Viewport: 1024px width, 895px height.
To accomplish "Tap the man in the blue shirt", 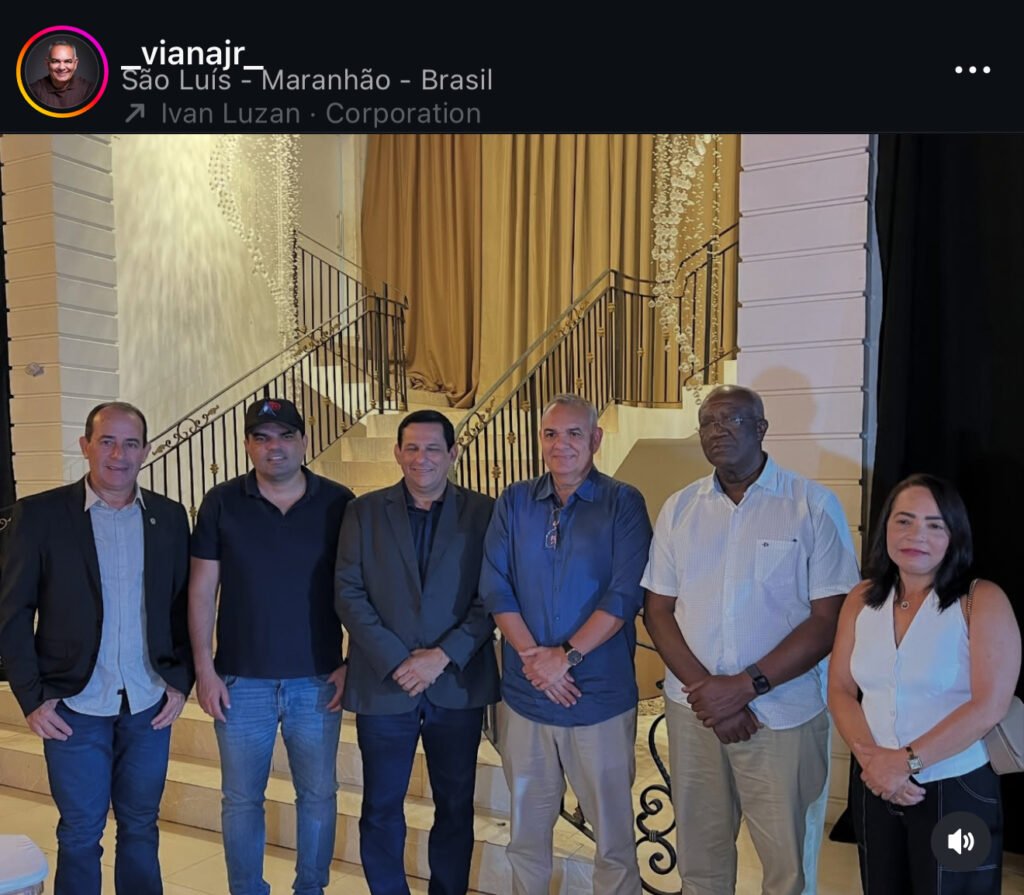I will tap(565, 640).
